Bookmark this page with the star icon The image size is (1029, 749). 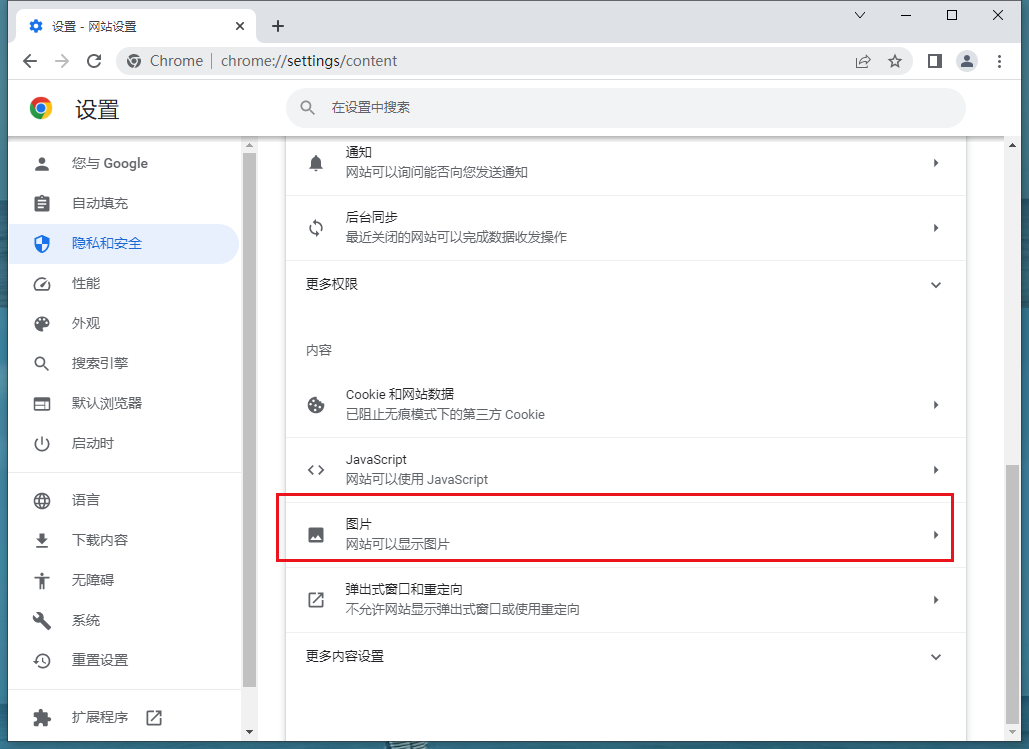895,61
